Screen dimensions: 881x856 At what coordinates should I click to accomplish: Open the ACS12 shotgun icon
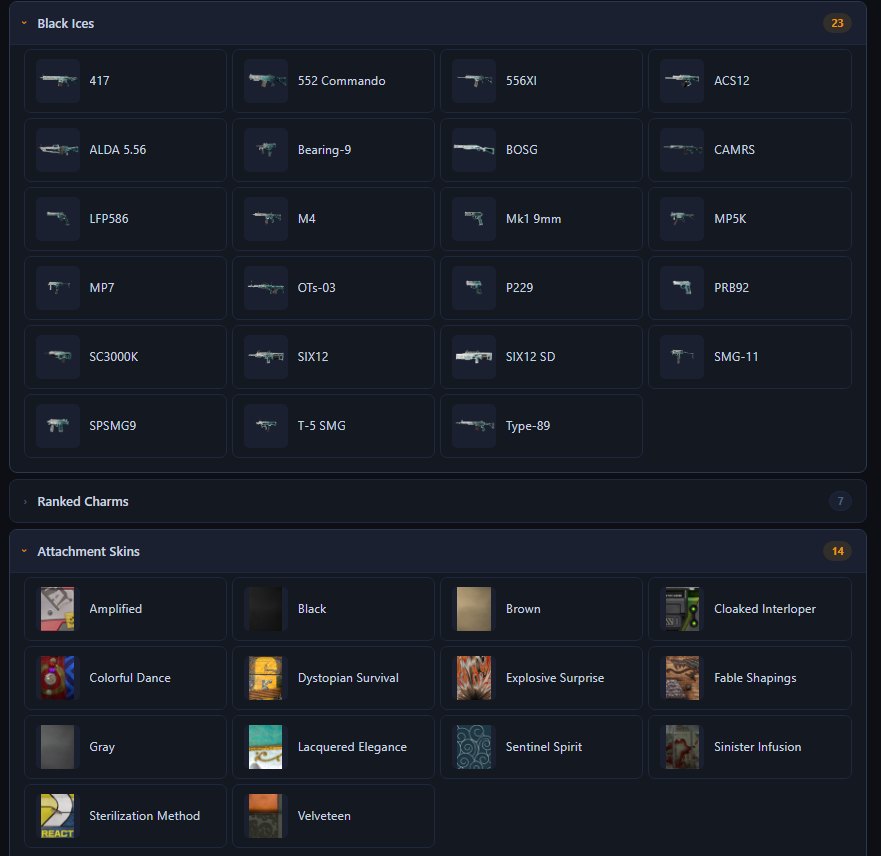click(x=682, y=81)
